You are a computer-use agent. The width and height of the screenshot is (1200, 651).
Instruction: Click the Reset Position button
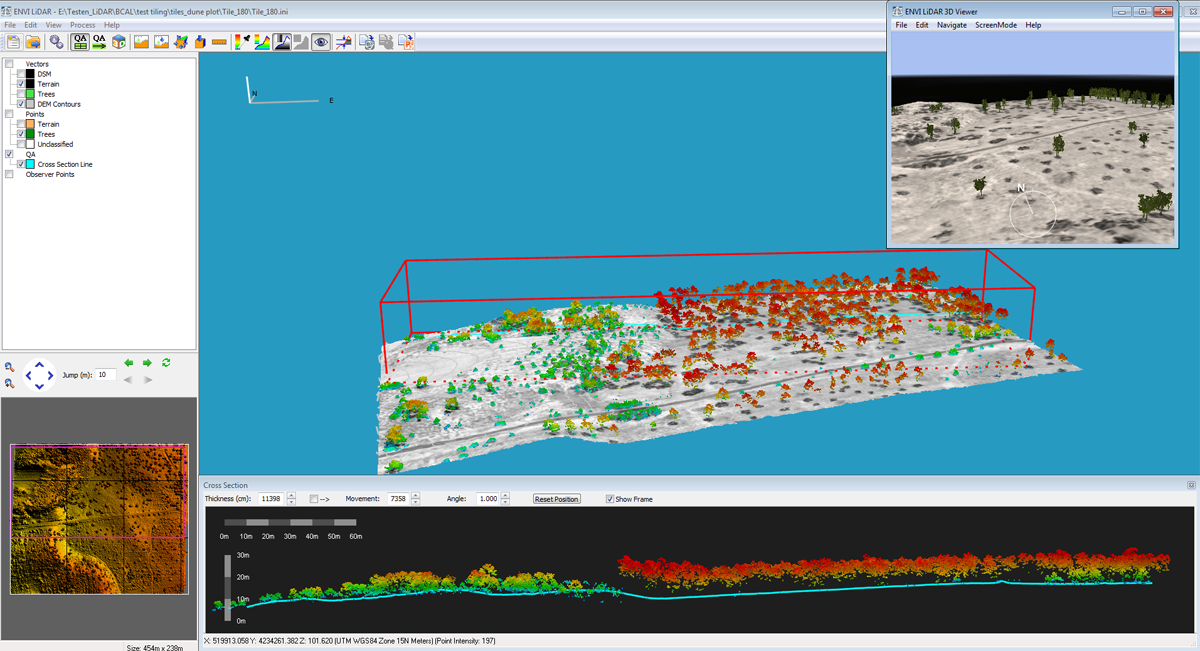click(556, 499)
